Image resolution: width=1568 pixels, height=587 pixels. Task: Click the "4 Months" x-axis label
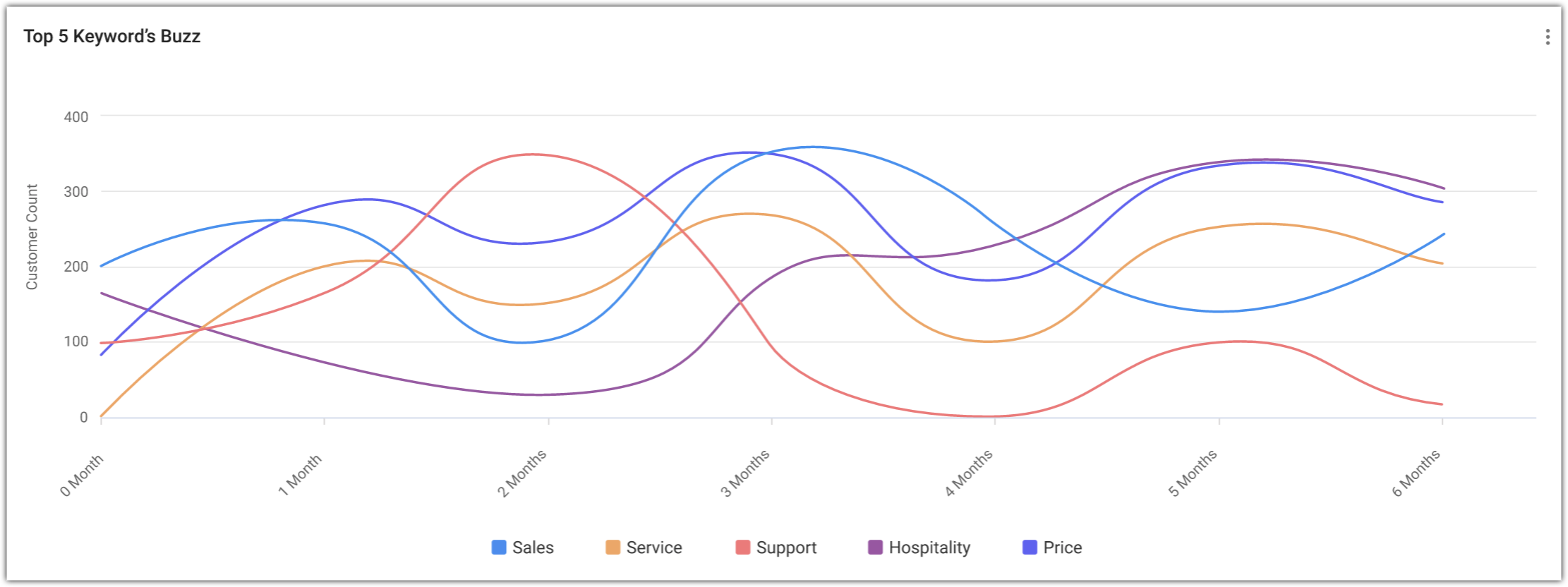[969, 473]
